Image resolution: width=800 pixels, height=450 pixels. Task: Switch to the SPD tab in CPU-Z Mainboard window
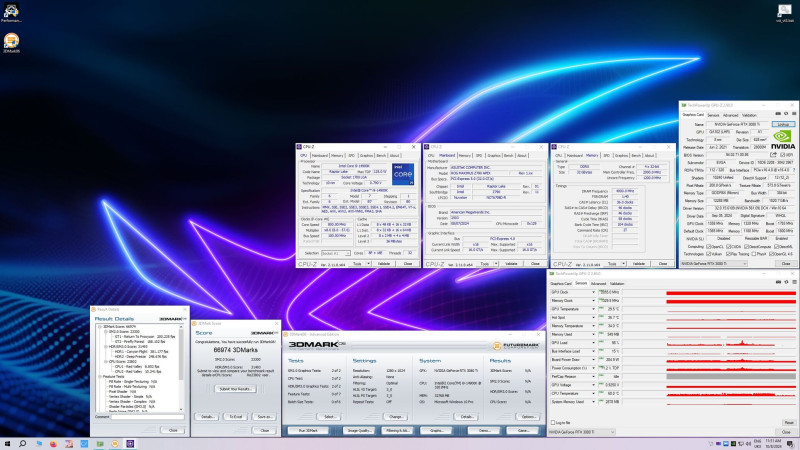point(479,156)
